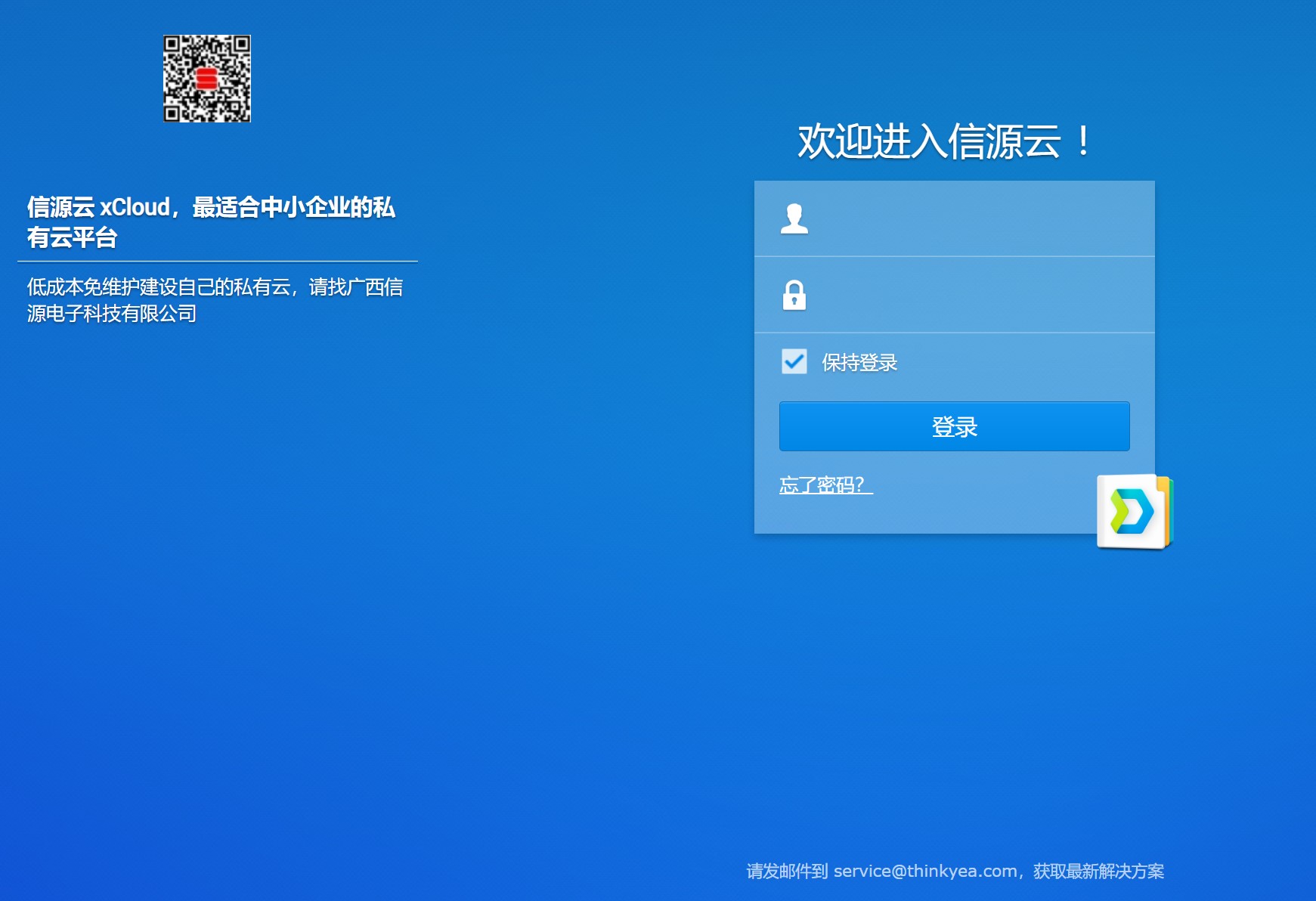
Task: Click the 保持登录 label text
Action: click(859, 363)
